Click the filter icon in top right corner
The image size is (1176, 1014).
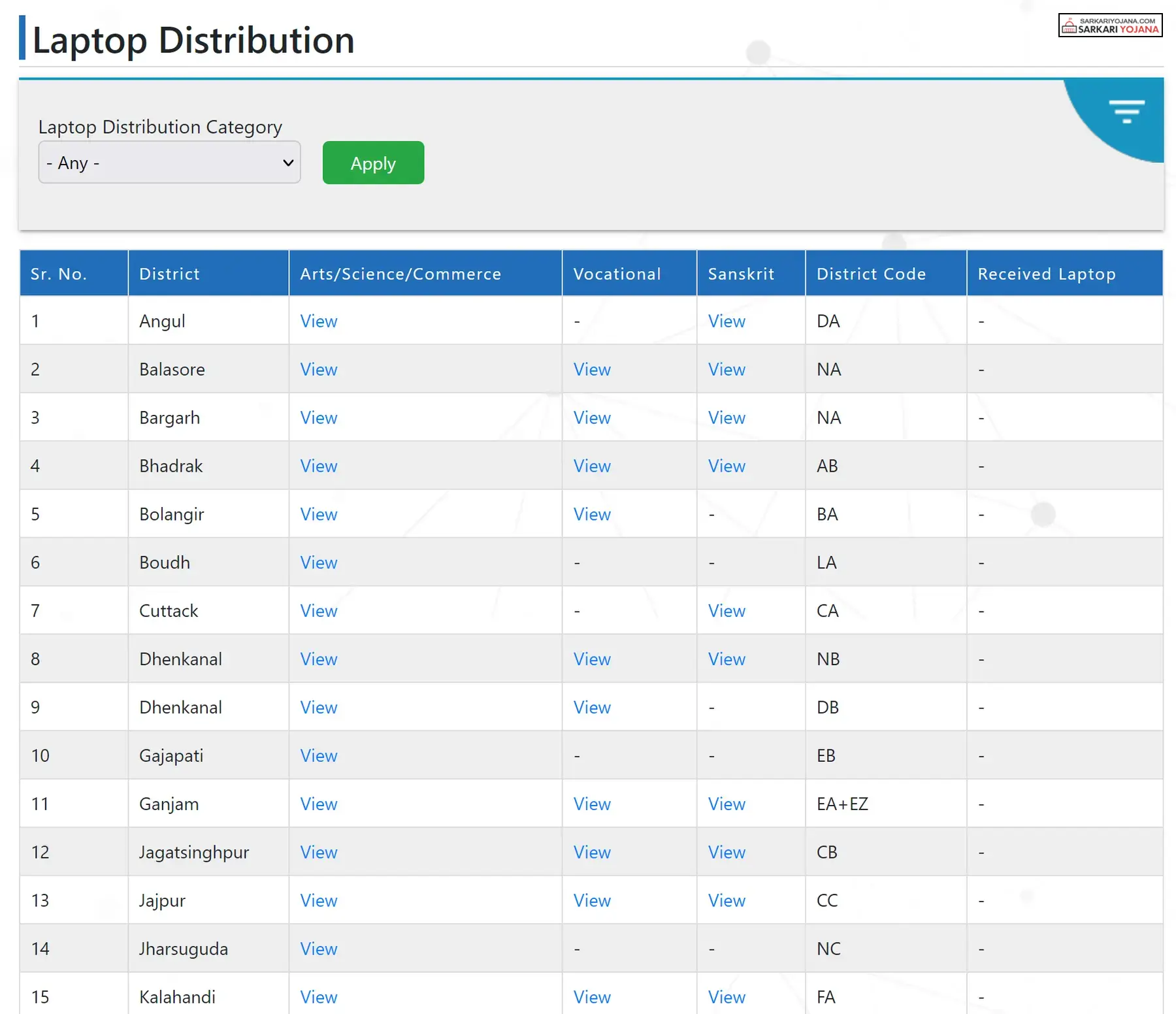[x=1128, y=112]
